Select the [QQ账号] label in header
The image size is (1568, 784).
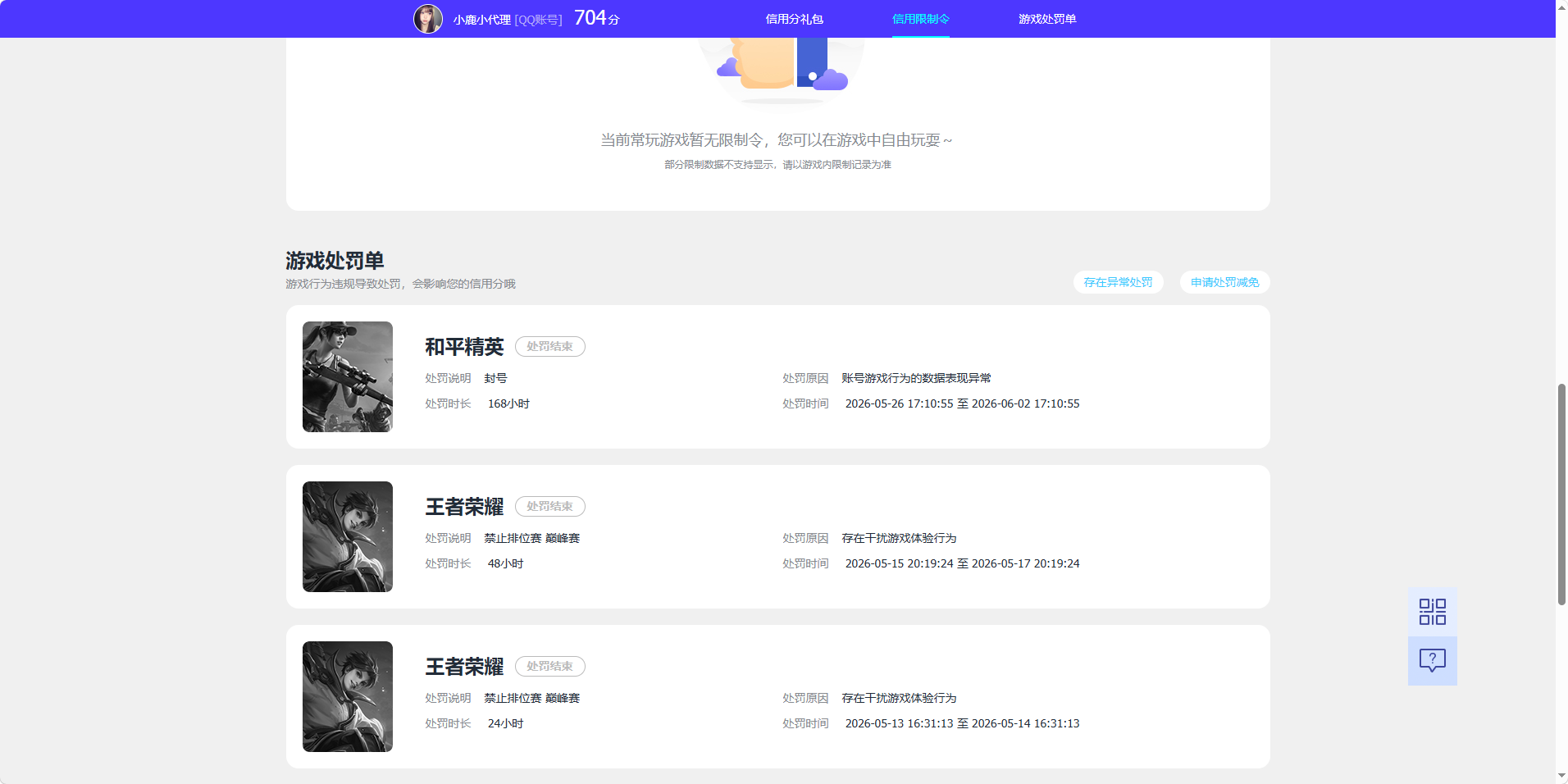[538, 20]
